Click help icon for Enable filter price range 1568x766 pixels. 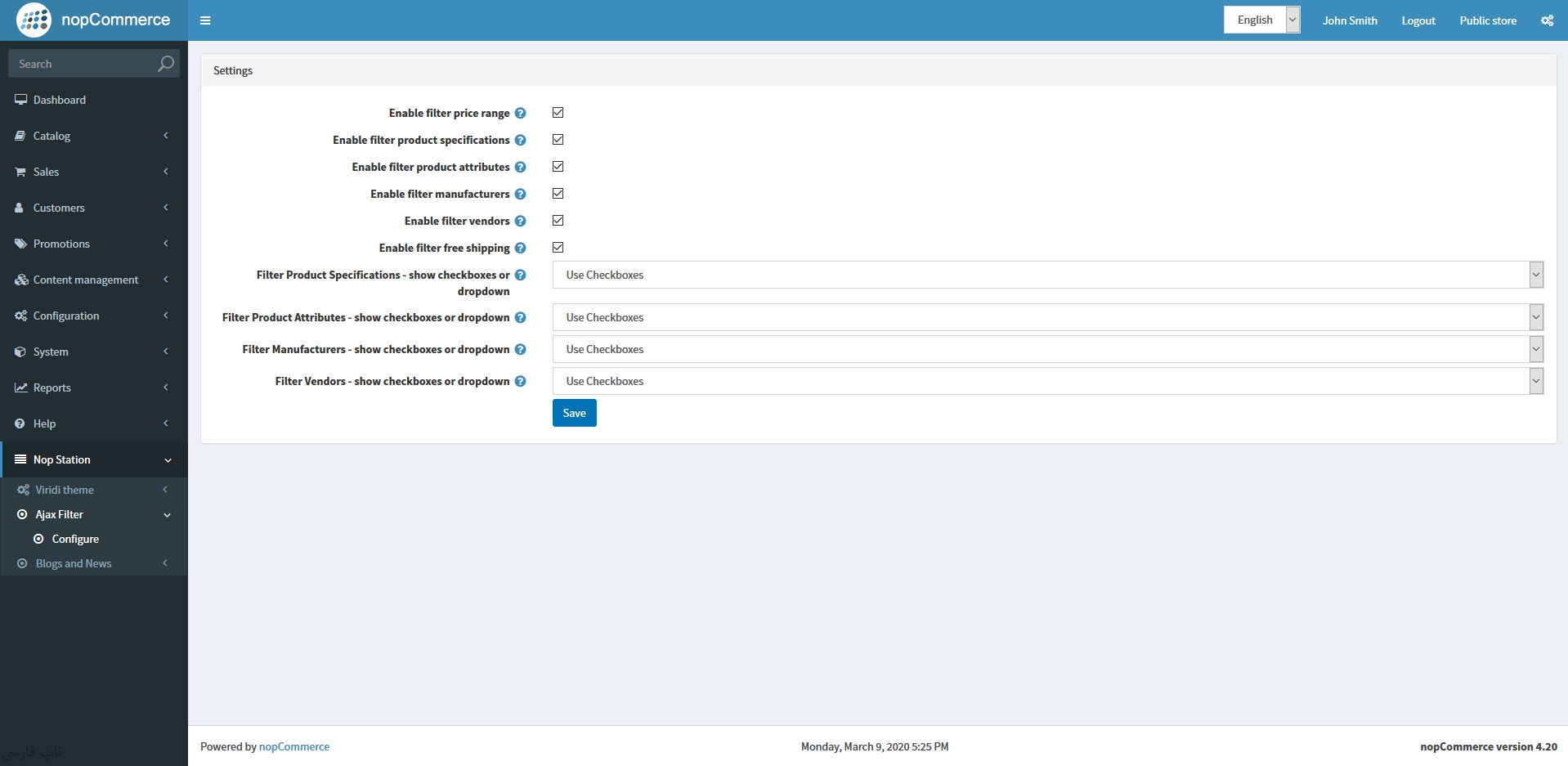click(x=520, y=114)
